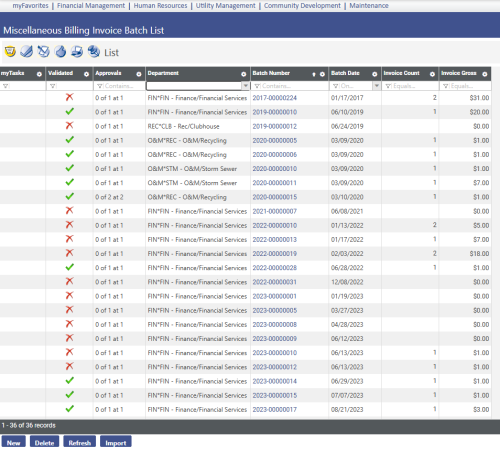
Task: Click the globe with wrench icon
Action: pyautogui.click(x=94, y=51)
